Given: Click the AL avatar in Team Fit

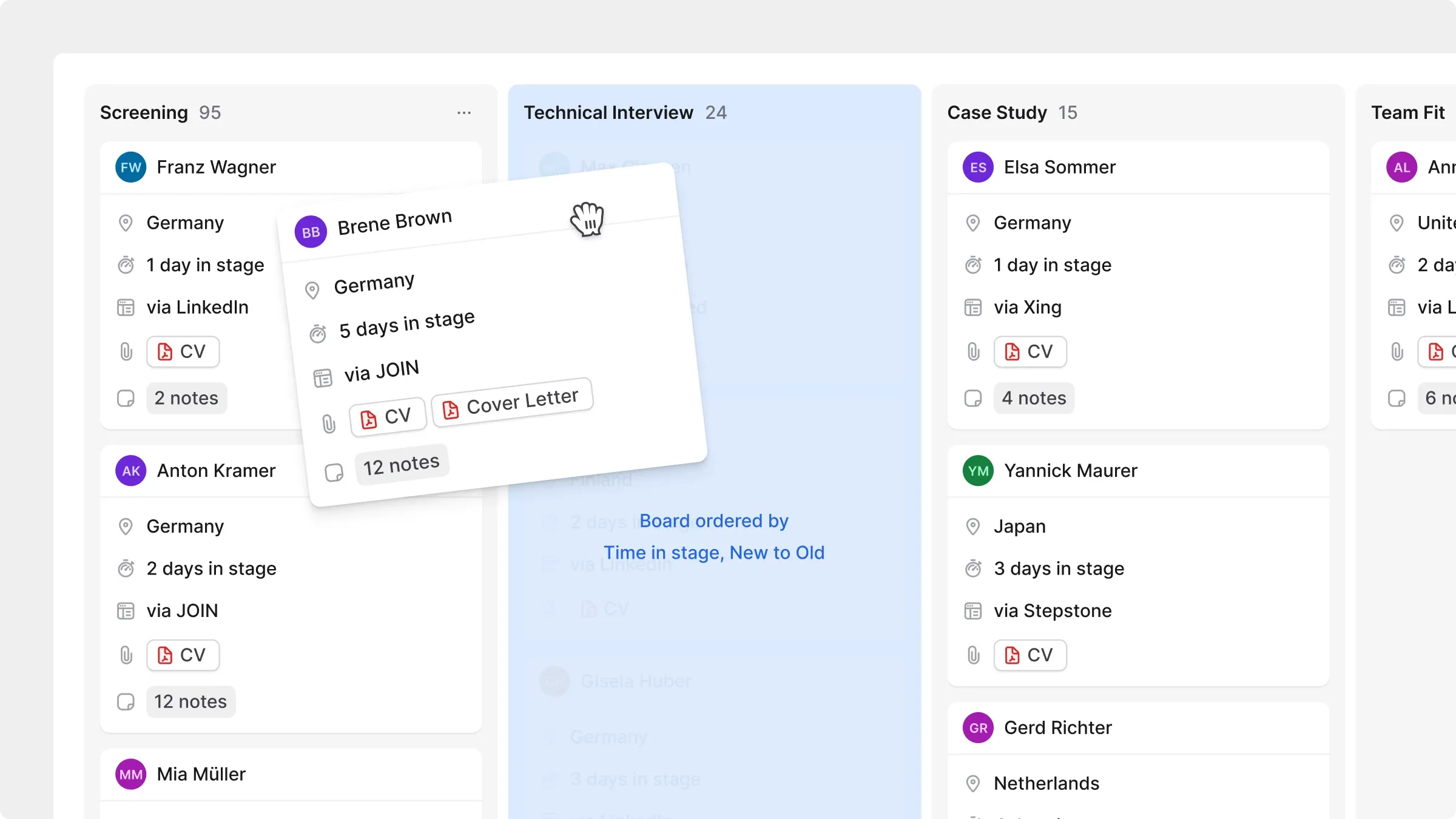Looking at the screenshot, I should (x=1401, y=167).
